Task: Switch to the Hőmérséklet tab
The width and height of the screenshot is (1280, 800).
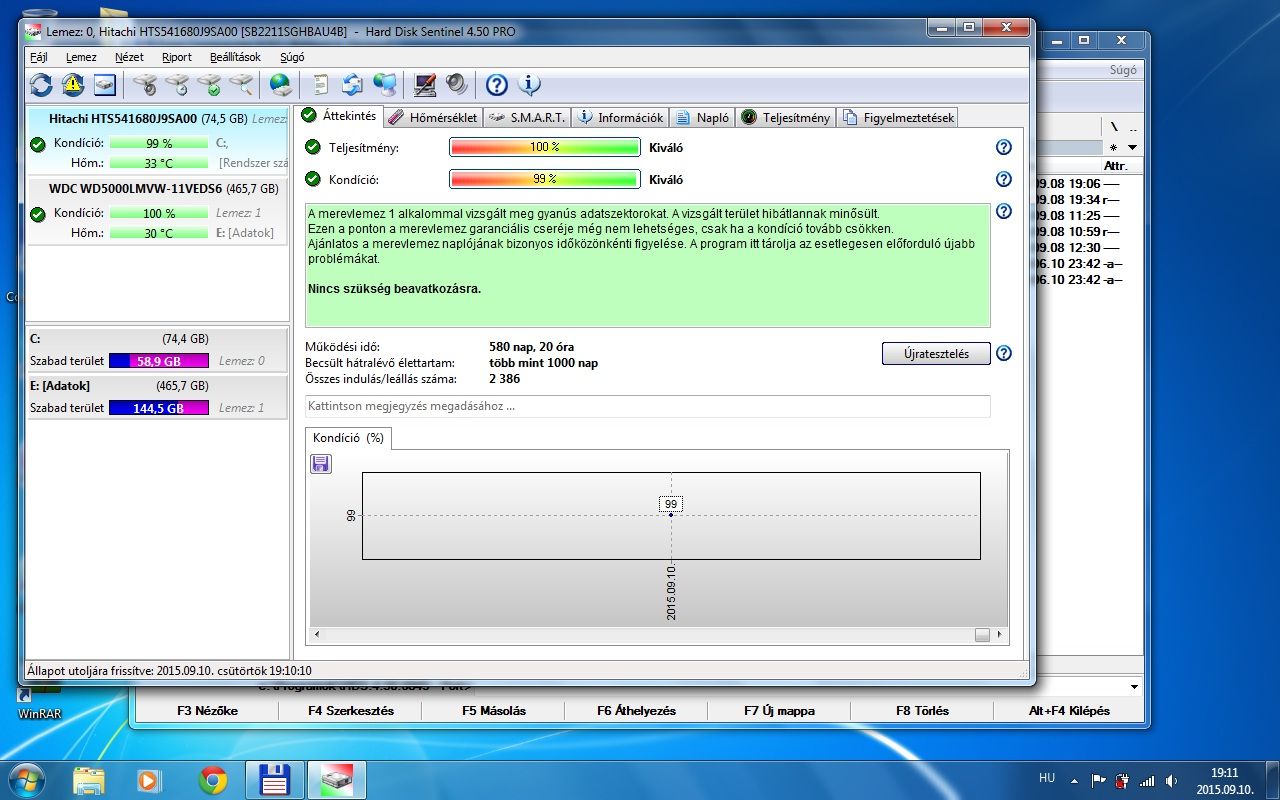Action: 432,118
